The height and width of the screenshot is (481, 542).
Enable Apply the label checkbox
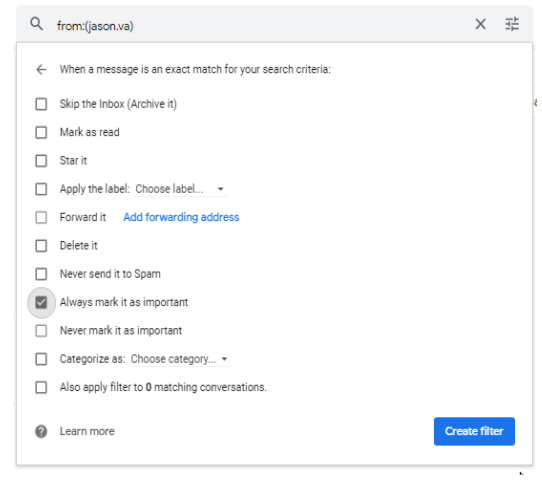pos(41,189)
